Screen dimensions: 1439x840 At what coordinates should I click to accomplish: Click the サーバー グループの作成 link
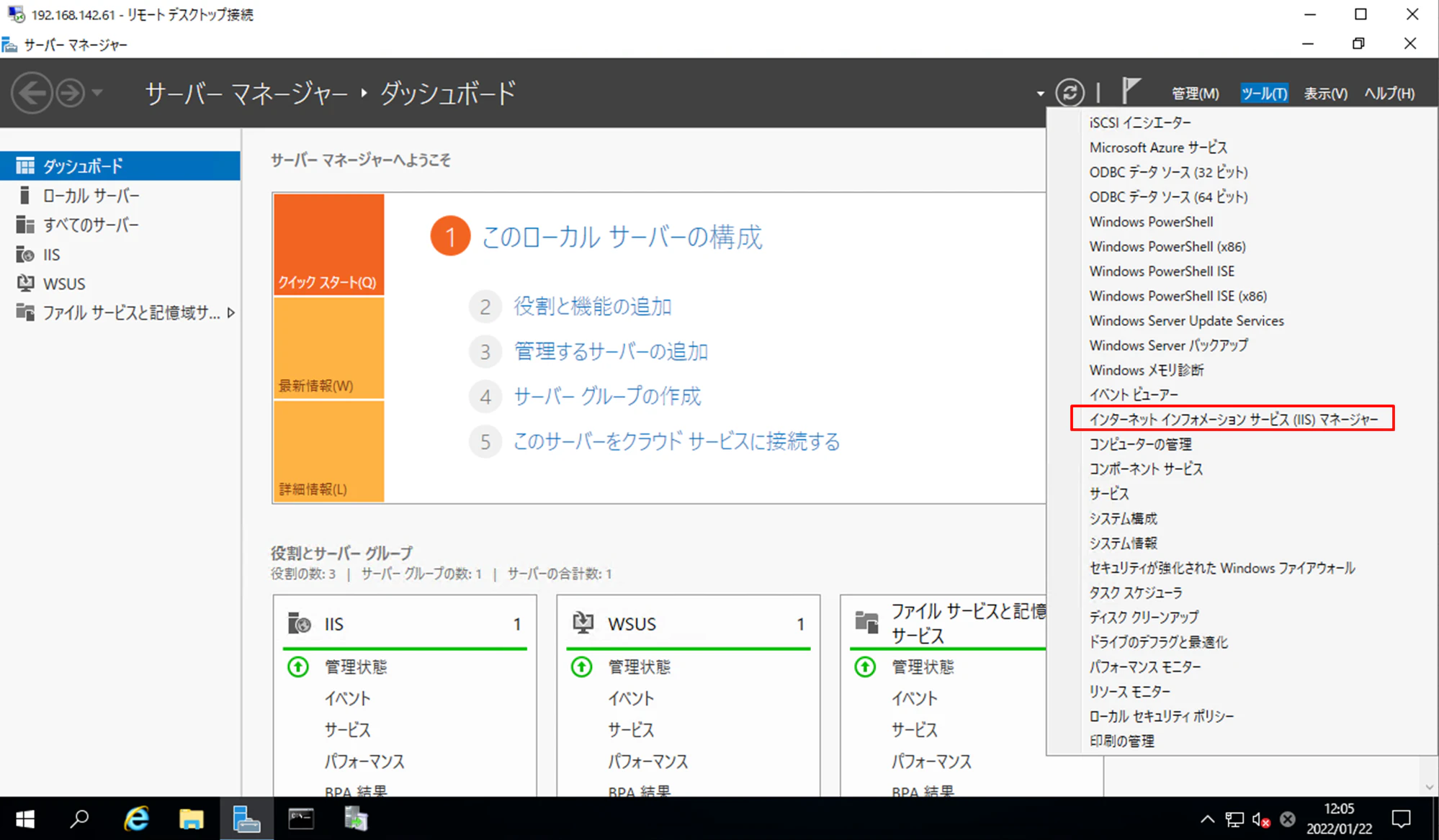pos(606,396)
